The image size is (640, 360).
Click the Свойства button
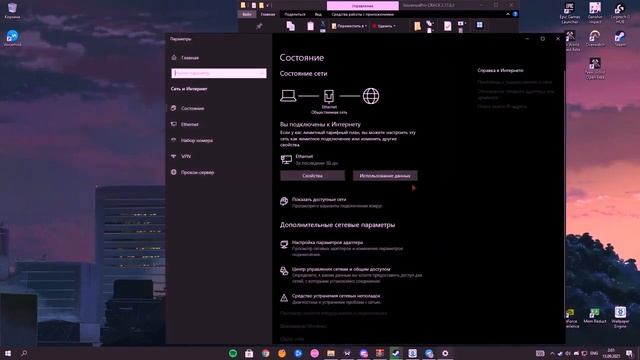pos(312,176)
